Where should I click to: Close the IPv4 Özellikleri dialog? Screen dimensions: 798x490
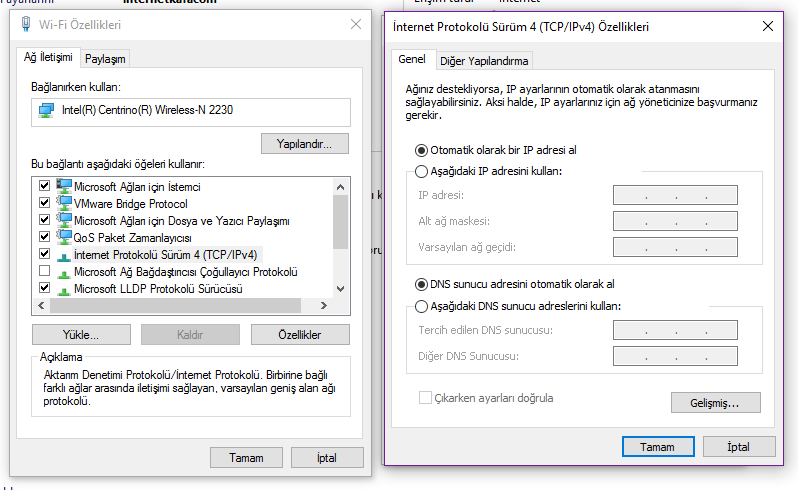tap(768, 26)
